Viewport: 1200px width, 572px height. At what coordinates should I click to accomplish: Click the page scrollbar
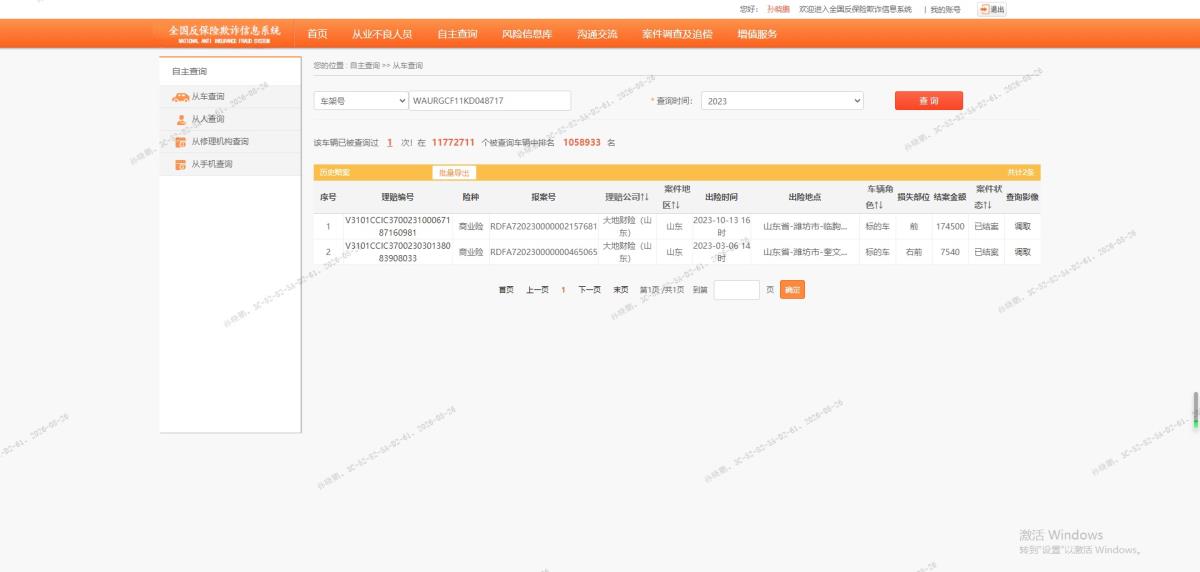point(1195,410)
